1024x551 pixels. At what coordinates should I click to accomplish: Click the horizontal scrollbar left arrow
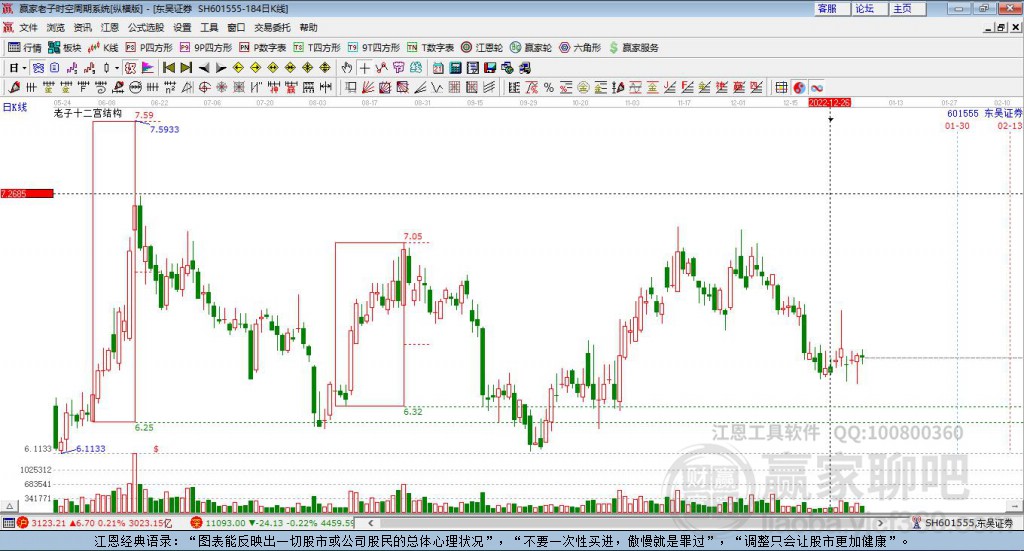[371, 523]
